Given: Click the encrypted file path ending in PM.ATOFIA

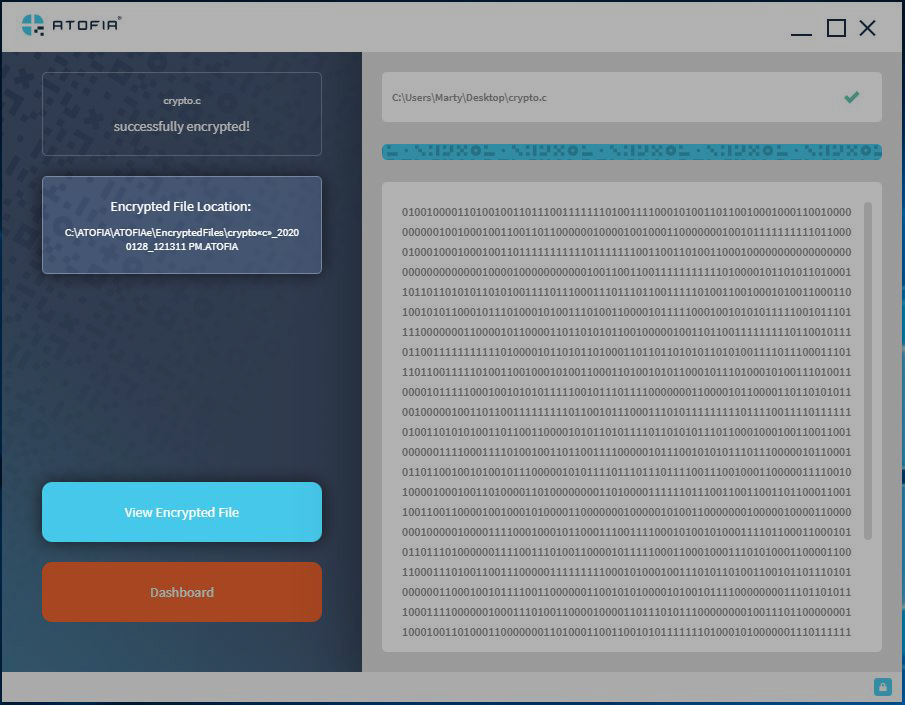Looking at the screenshot, I should [182, 239].
